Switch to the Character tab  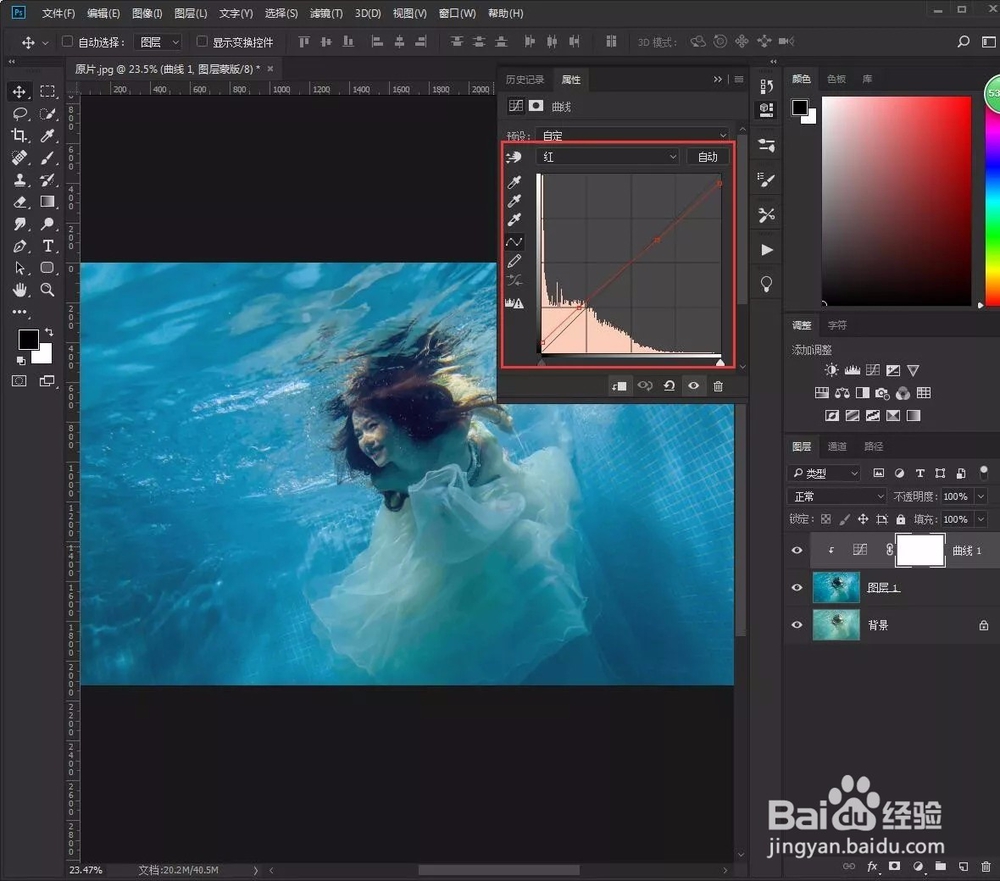pyautogui.click(x=837, y=325)
